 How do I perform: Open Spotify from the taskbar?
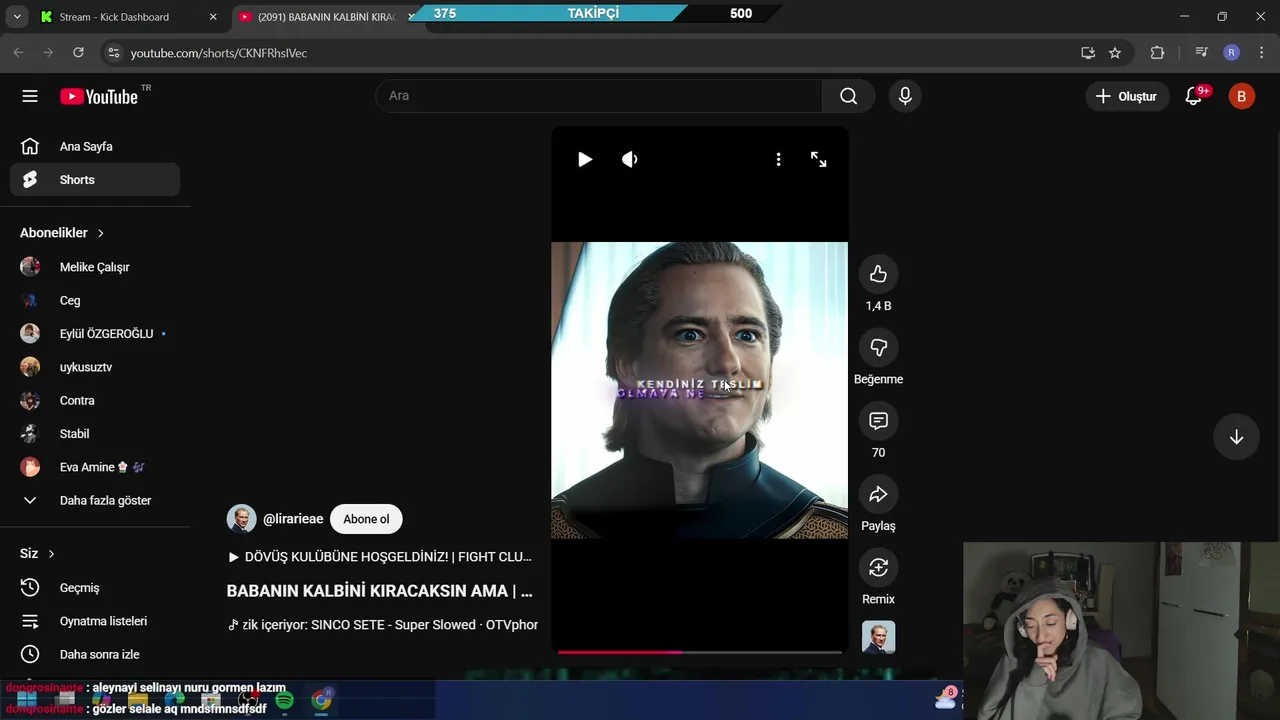(x=284, y=700)
